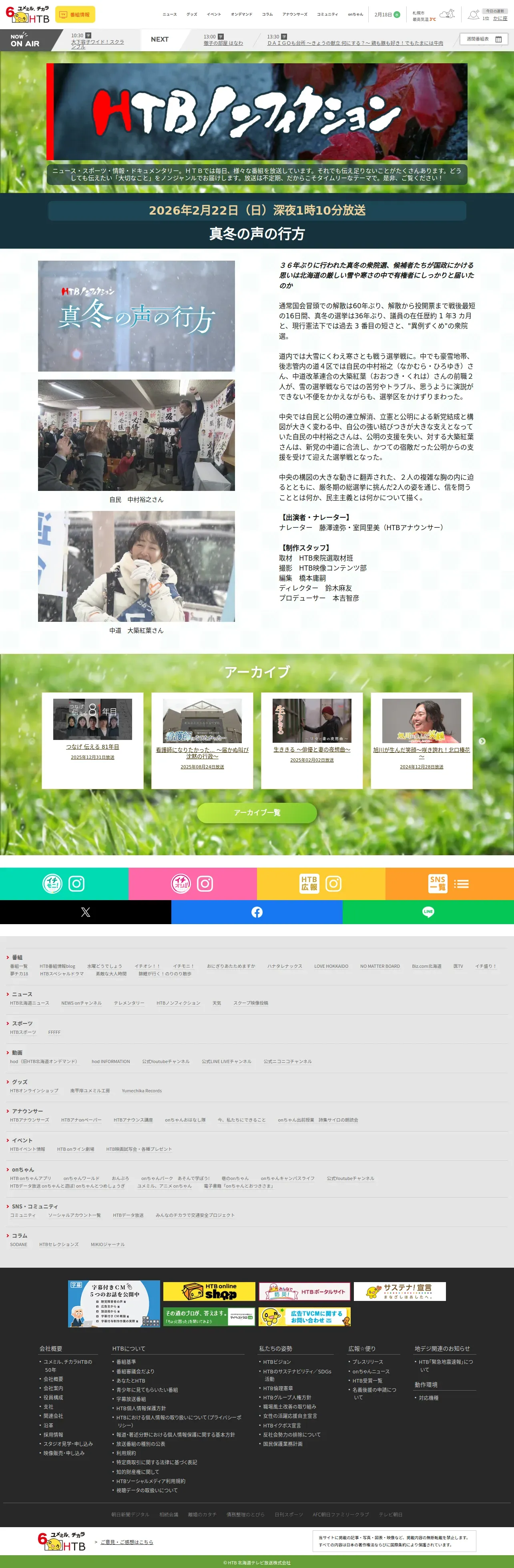Advance archive carousel with right arrow
The image size is (514, 1568).
pyautogui.click(x=482, y=741)
